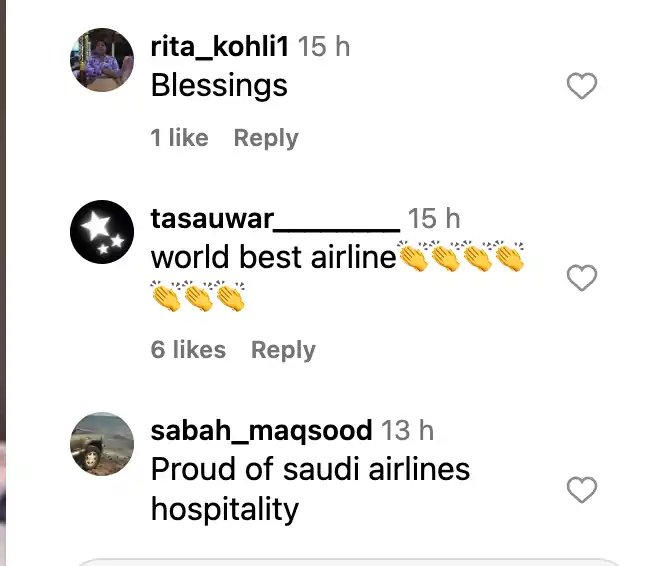Click the 15 h timestamp on tasauwar's comment

click(434, 219)
